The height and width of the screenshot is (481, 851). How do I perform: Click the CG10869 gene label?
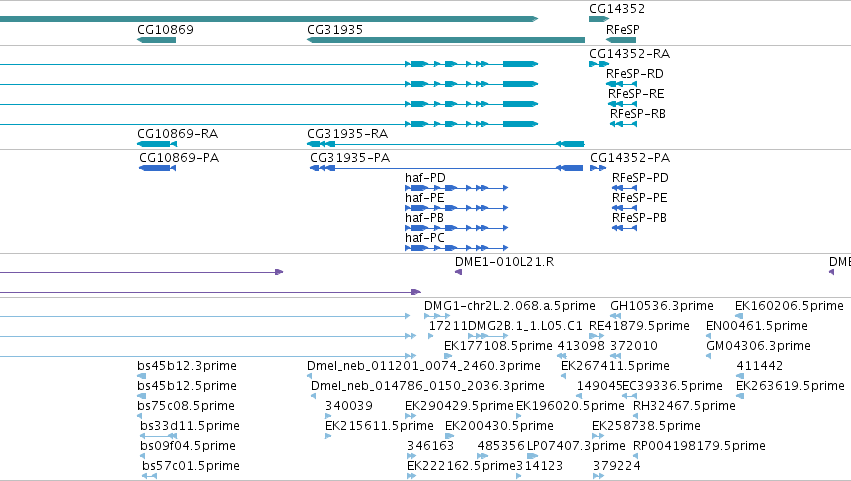tap(165, 29)
